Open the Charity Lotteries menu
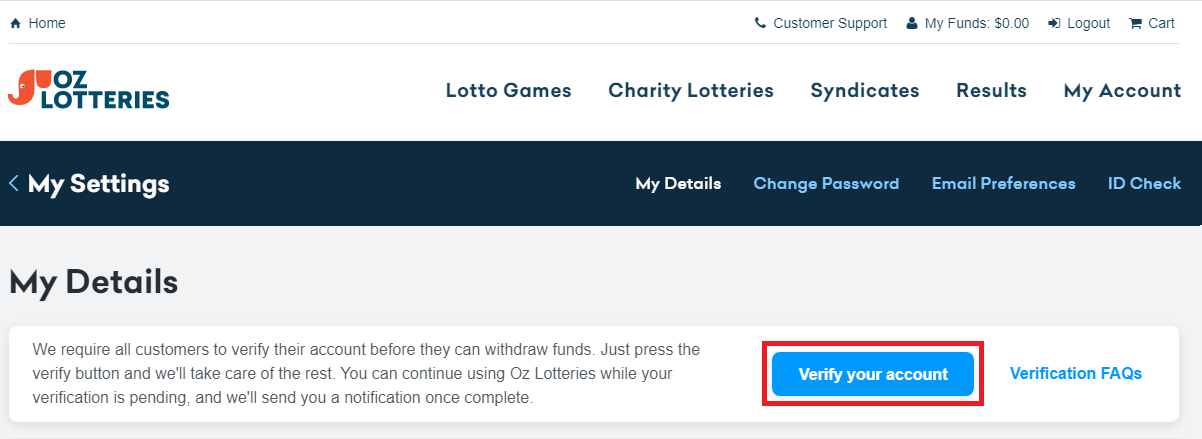 691,90
